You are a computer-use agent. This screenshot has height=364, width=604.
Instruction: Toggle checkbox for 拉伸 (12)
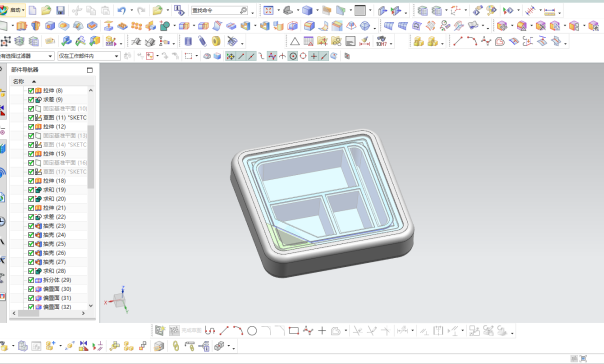pos(31,127)
